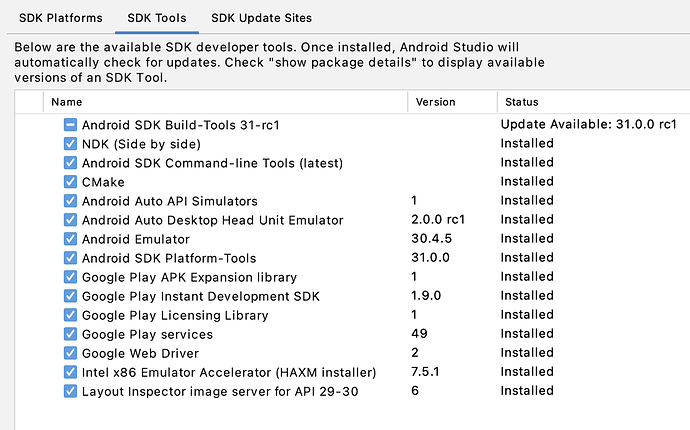Select the 'Google Play services' row name
Viewport: 690px width, 430px height.
coord(147,334)
